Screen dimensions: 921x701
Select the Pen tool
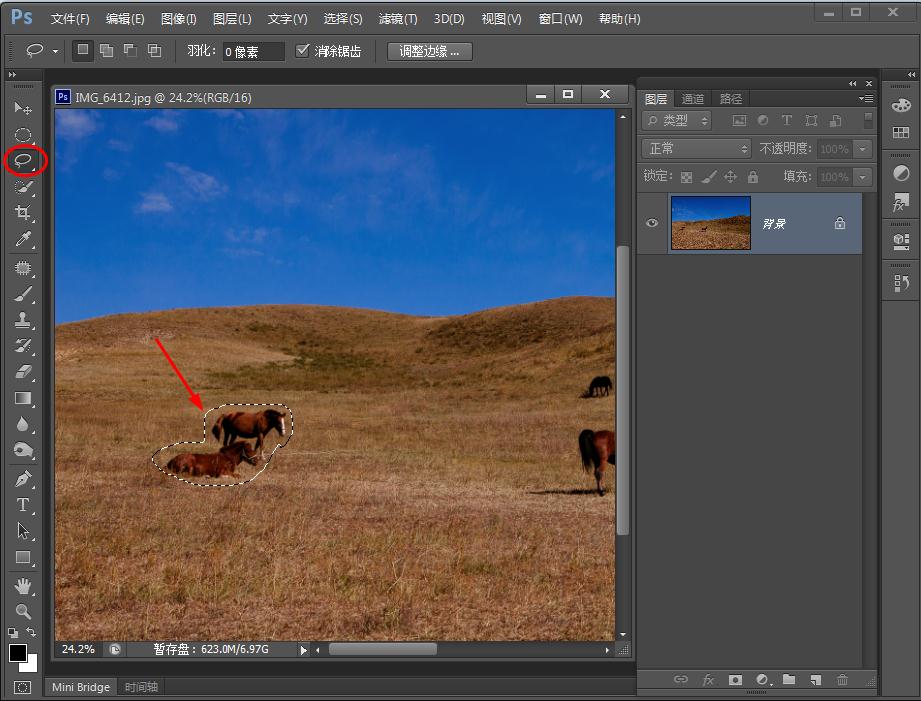pos(24,479)
